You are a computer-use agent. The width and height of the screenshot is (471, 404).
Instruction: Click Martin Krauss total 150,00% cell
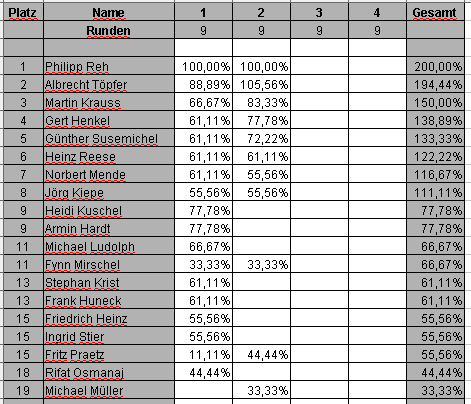point(435,102)
